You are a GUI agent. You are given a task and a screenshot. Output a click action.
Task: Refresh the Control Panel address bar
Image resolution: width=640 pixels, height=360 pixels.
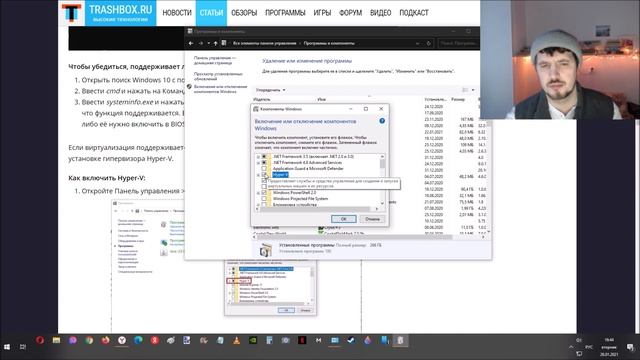click(428, 43)
